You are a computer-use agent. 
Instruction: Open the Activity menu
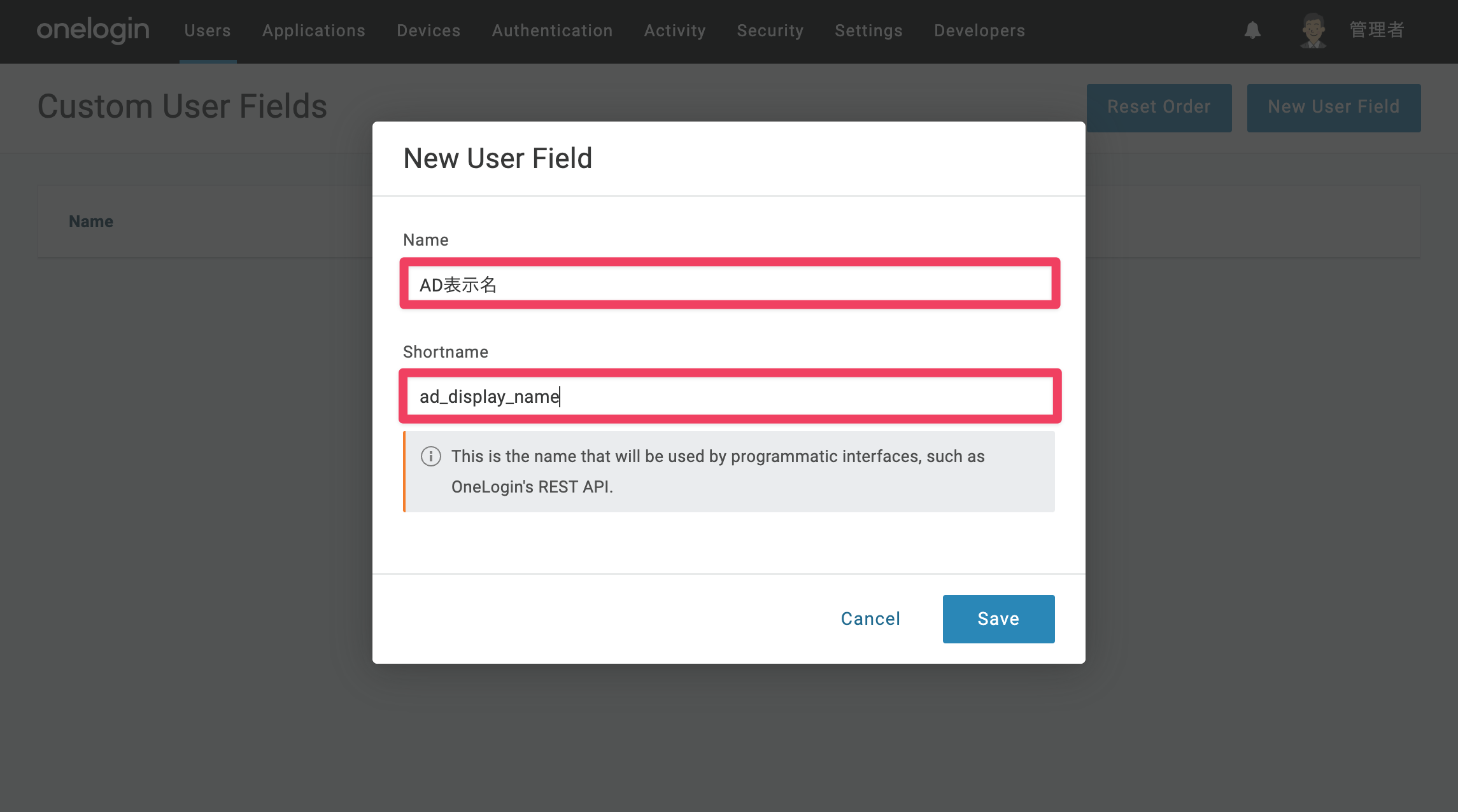(675, 31)
